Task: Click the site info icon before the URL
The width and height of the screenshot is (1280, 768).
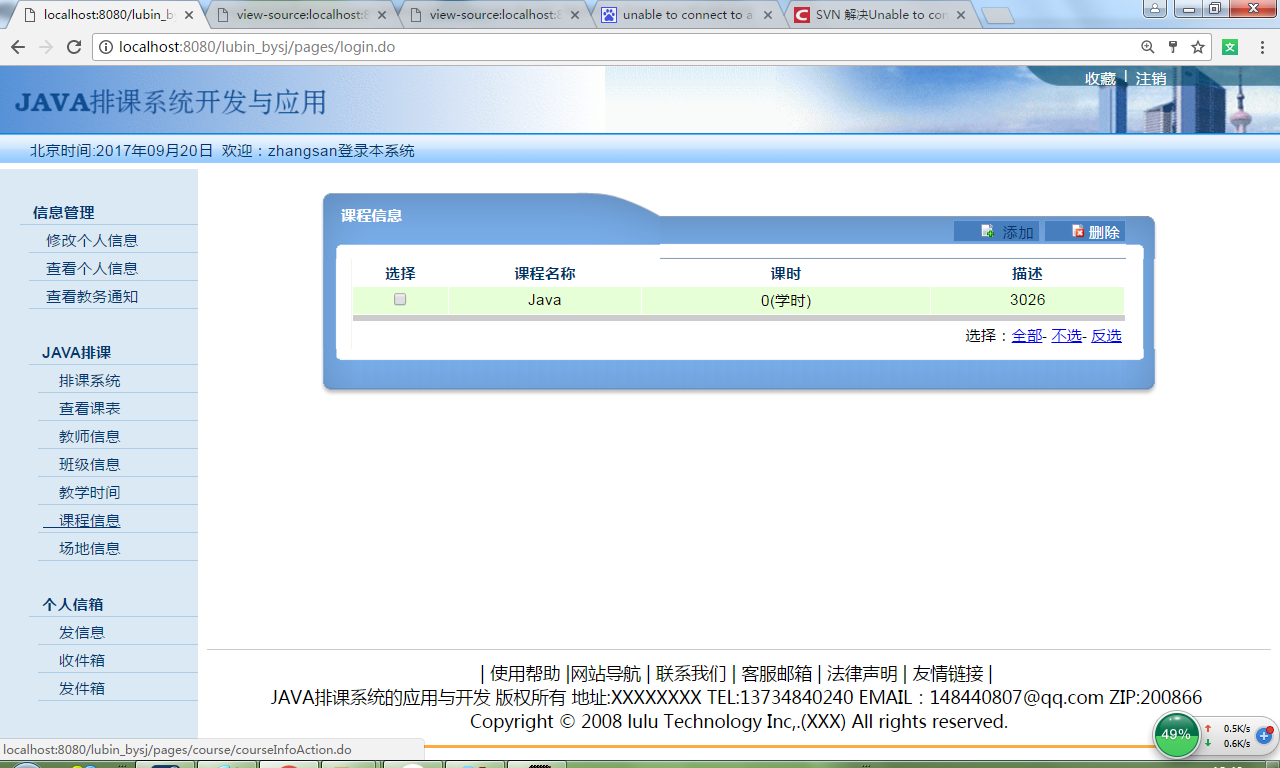Action: click(106, 46)
